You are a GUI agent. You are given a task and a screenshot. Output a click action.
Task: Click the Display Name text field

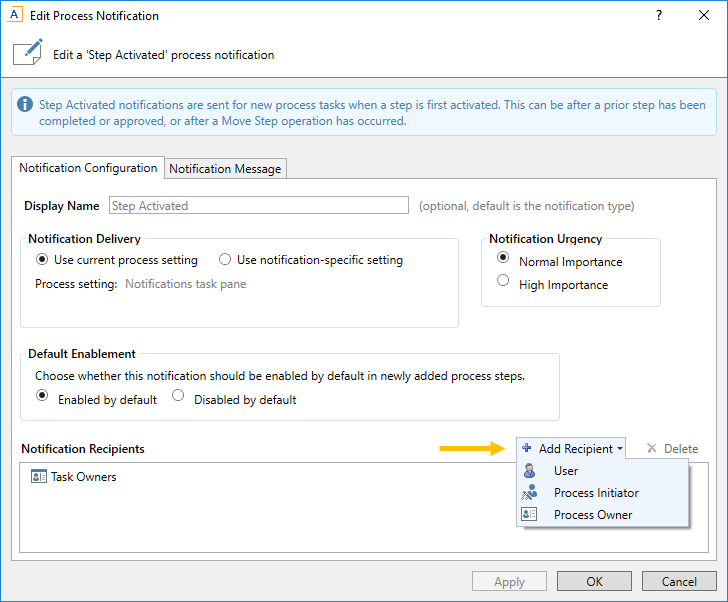(258, 206)
